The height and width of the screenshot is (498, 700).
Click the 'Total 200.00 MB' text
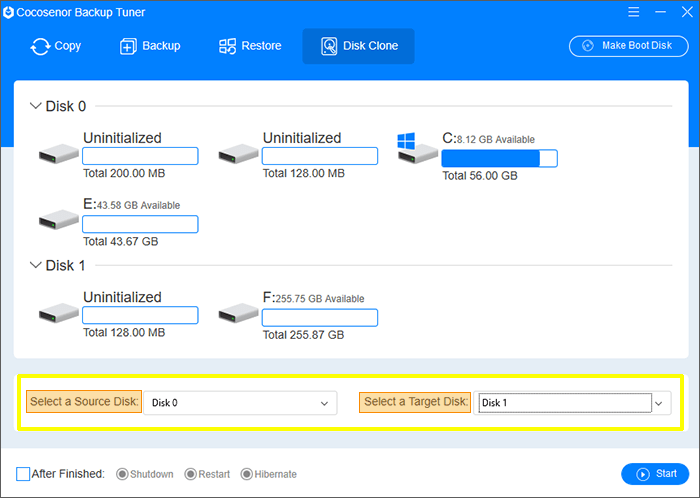124,173
